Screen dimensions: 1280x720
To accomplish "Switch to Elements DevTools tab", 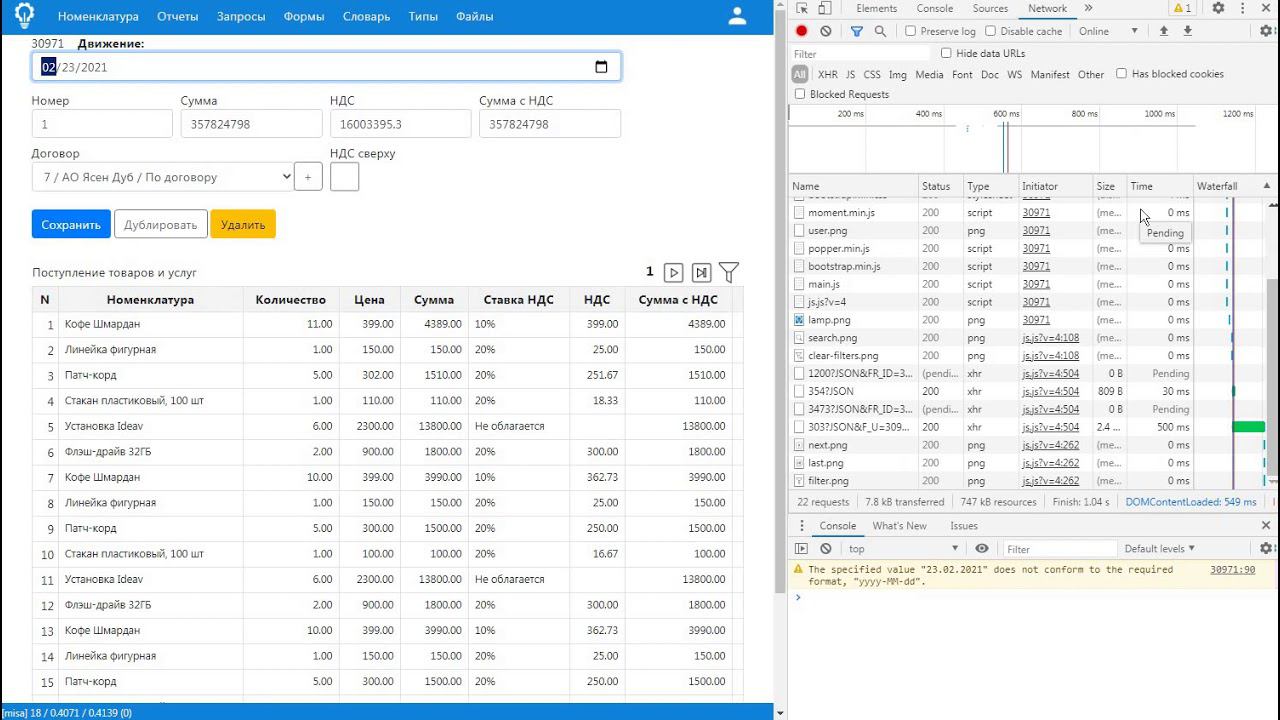I will 876,8.
